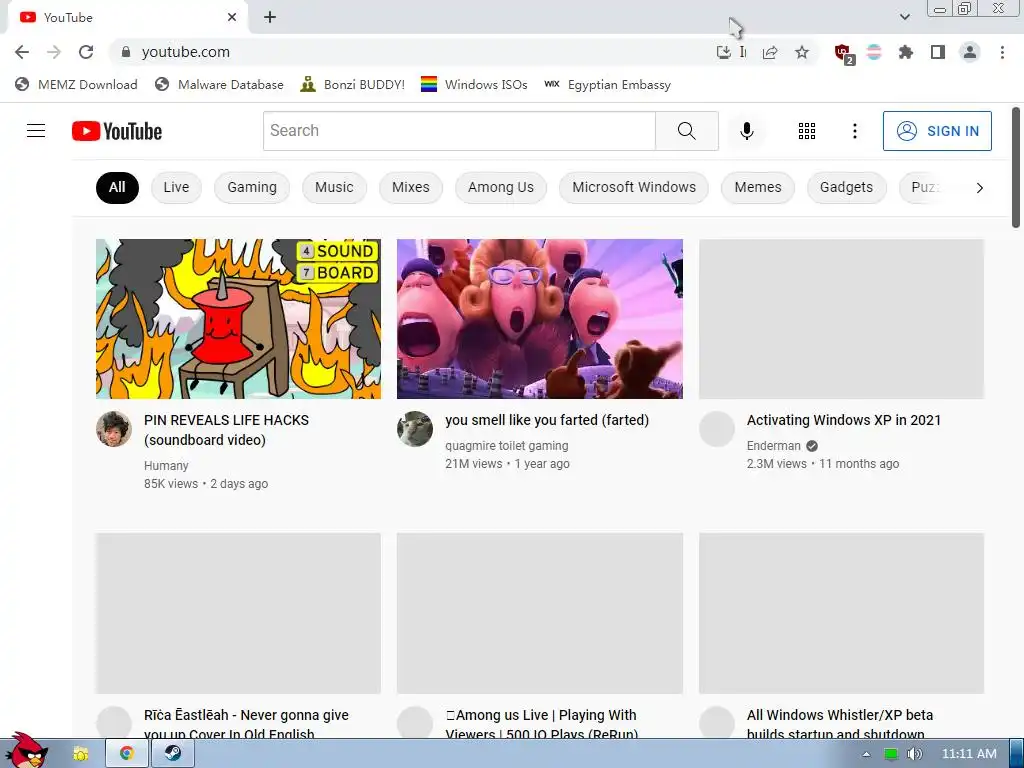This screenshot has height=768, width=1024.
Task: Open the PIN REVEALS LIFE HACKS video title
Action: pyautogui.click(x=227, y=430)
